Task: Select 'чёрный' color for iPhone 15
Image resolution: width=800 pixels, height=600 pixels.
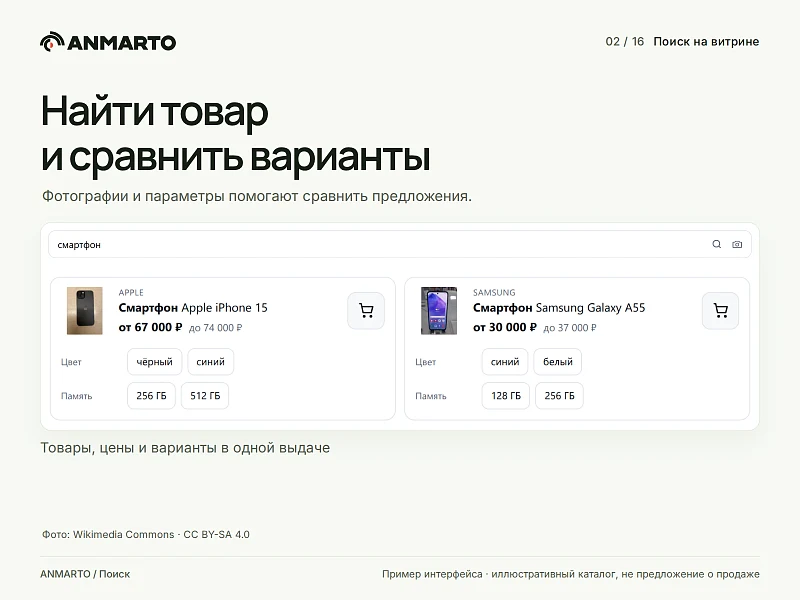Action: (155, 362)
